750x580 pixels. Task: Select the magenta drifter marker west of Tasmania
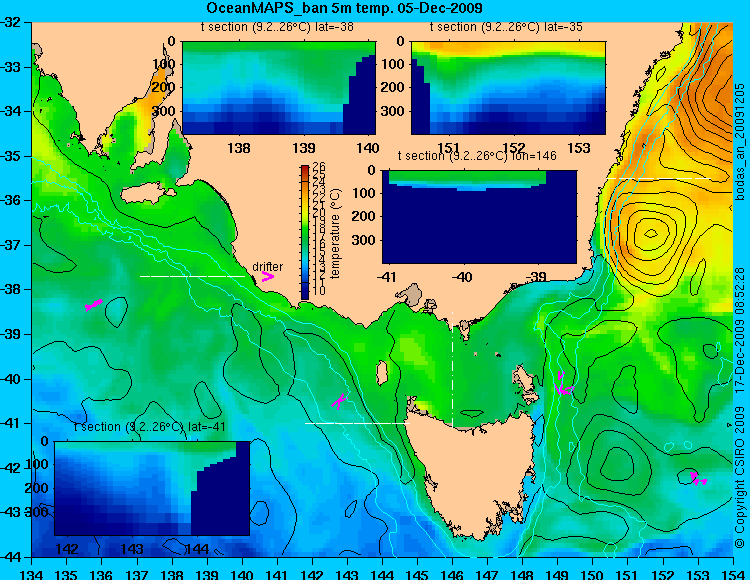click(x=339, y=401)
